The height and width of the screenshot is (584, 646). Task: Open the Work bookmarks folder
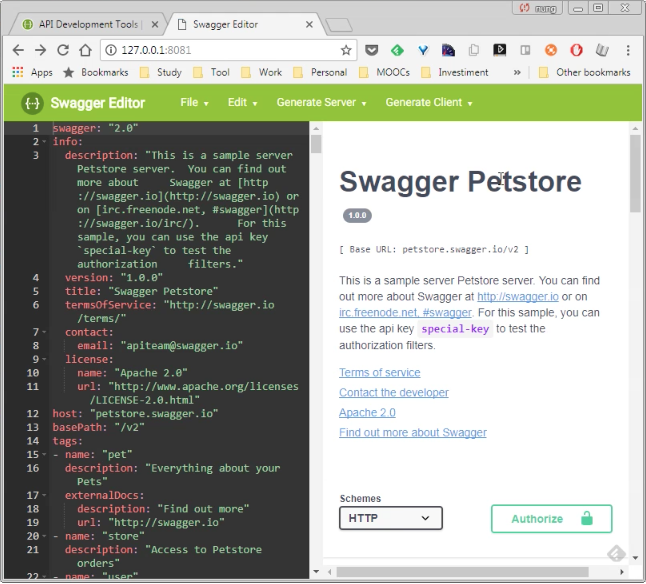(x=261, y=72)
